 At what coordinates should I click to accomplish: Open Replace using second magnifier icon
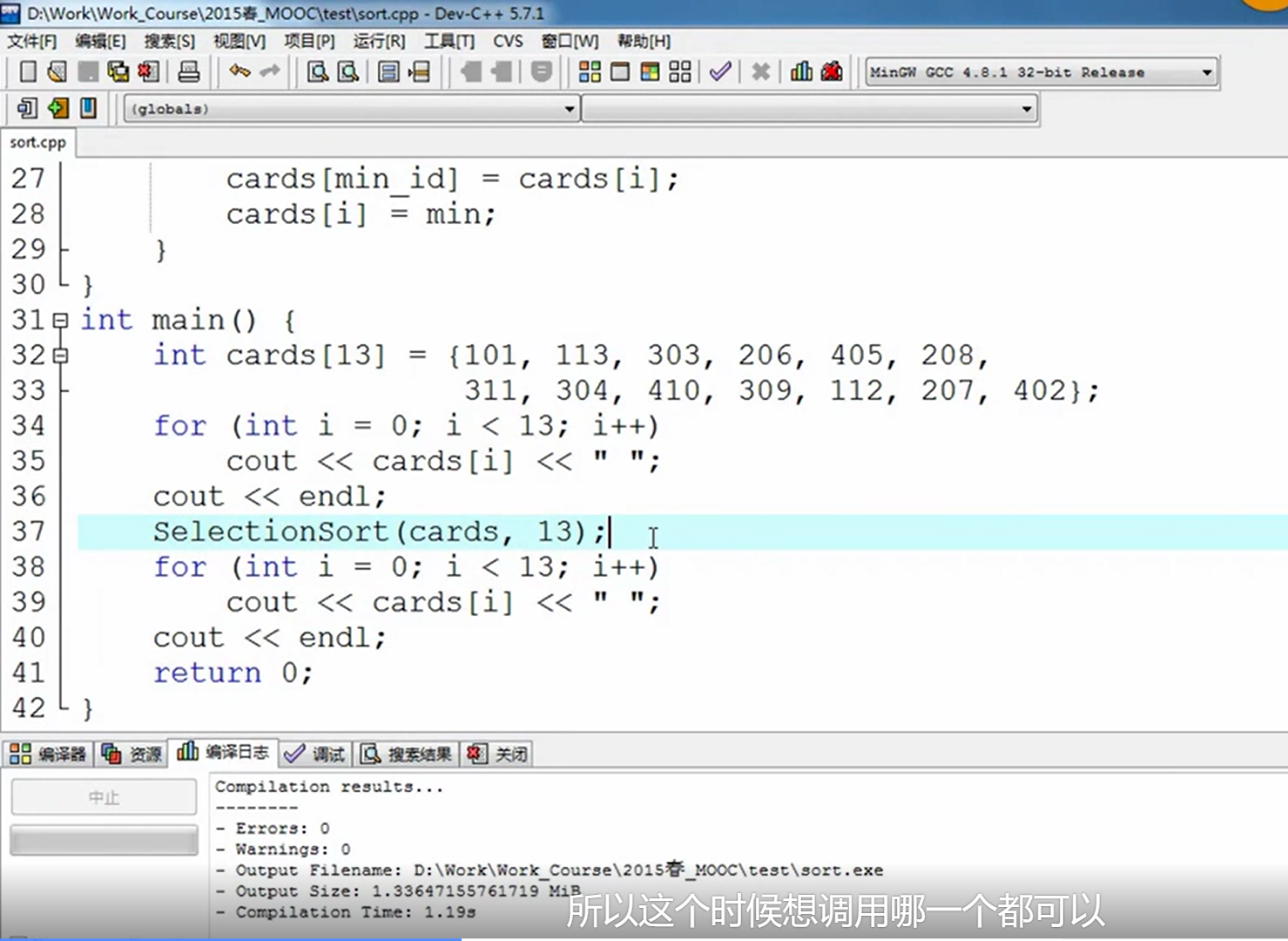click(348, 71)
